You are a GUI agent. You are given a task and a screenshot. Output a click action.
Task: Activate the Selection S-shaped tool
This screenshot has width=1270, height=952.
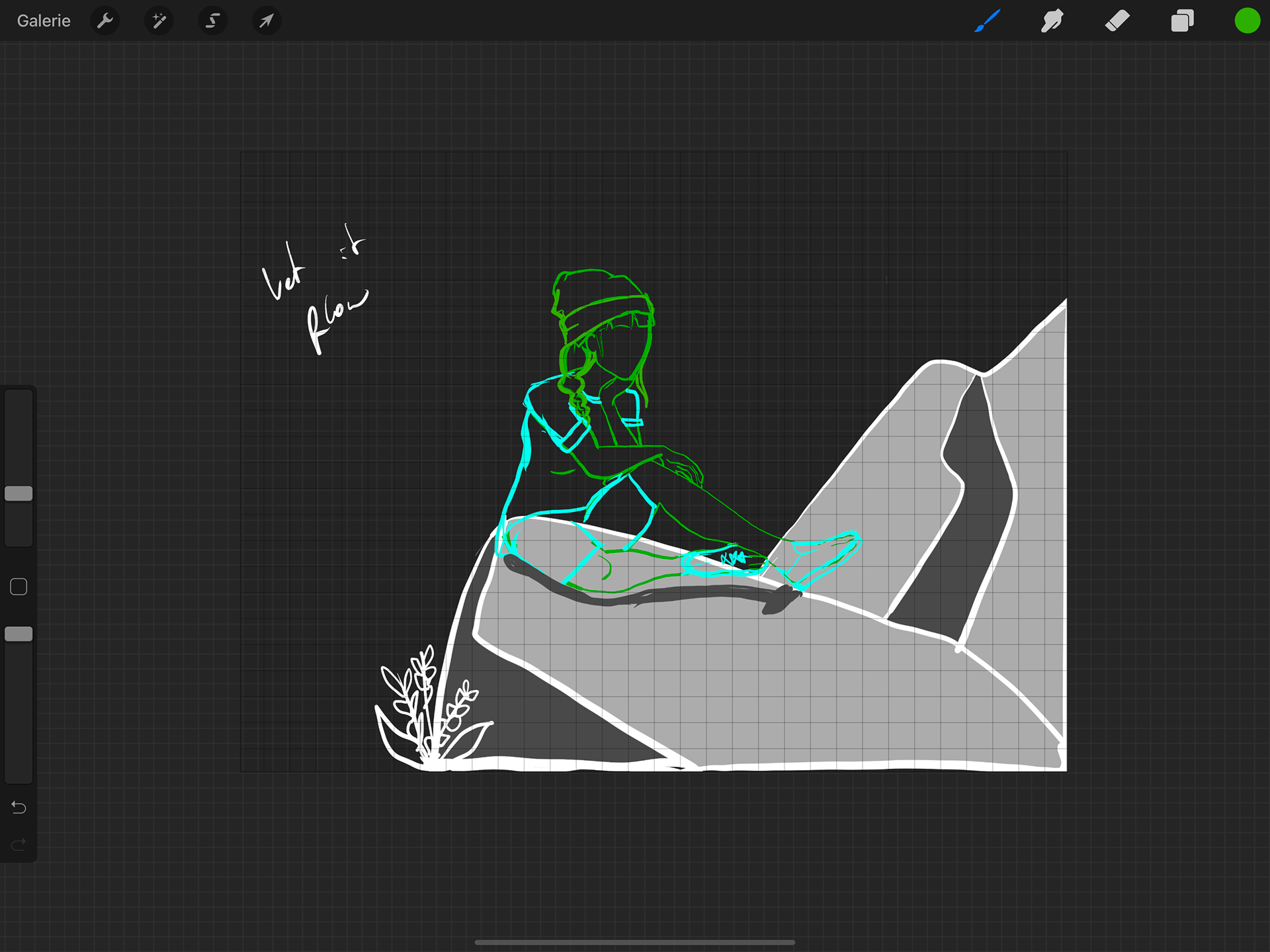(212, 21)
